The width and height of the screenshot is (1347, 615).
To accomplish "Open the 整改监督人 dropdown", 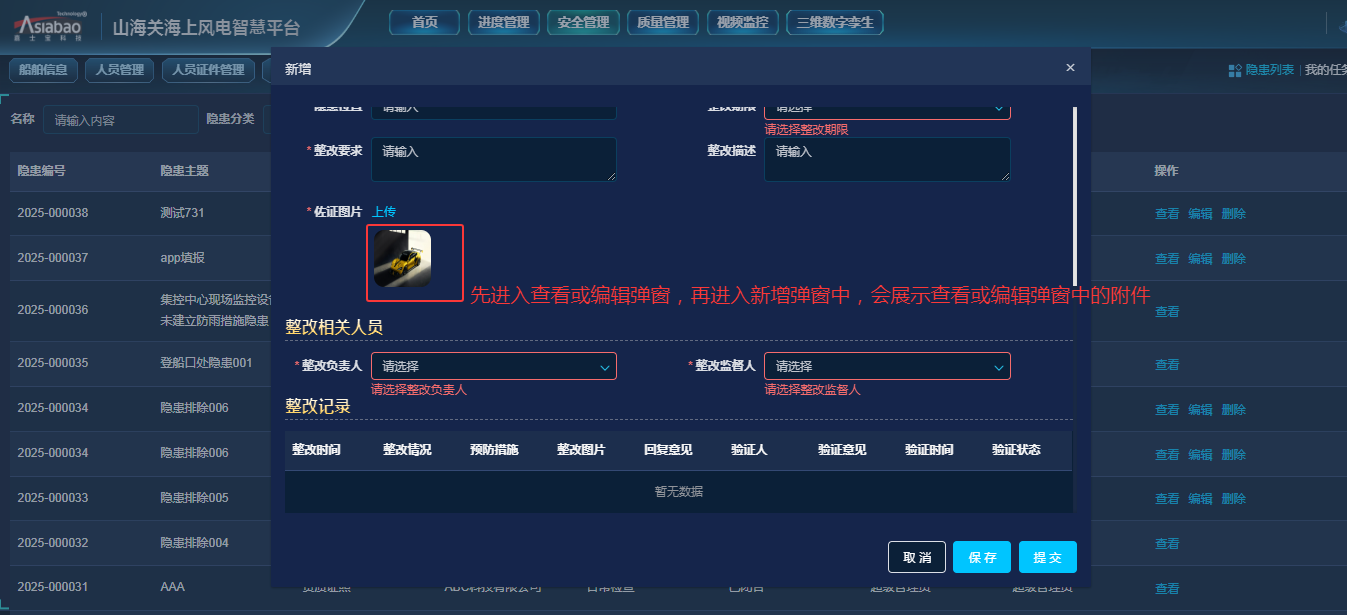I will (x=887, y=366).
